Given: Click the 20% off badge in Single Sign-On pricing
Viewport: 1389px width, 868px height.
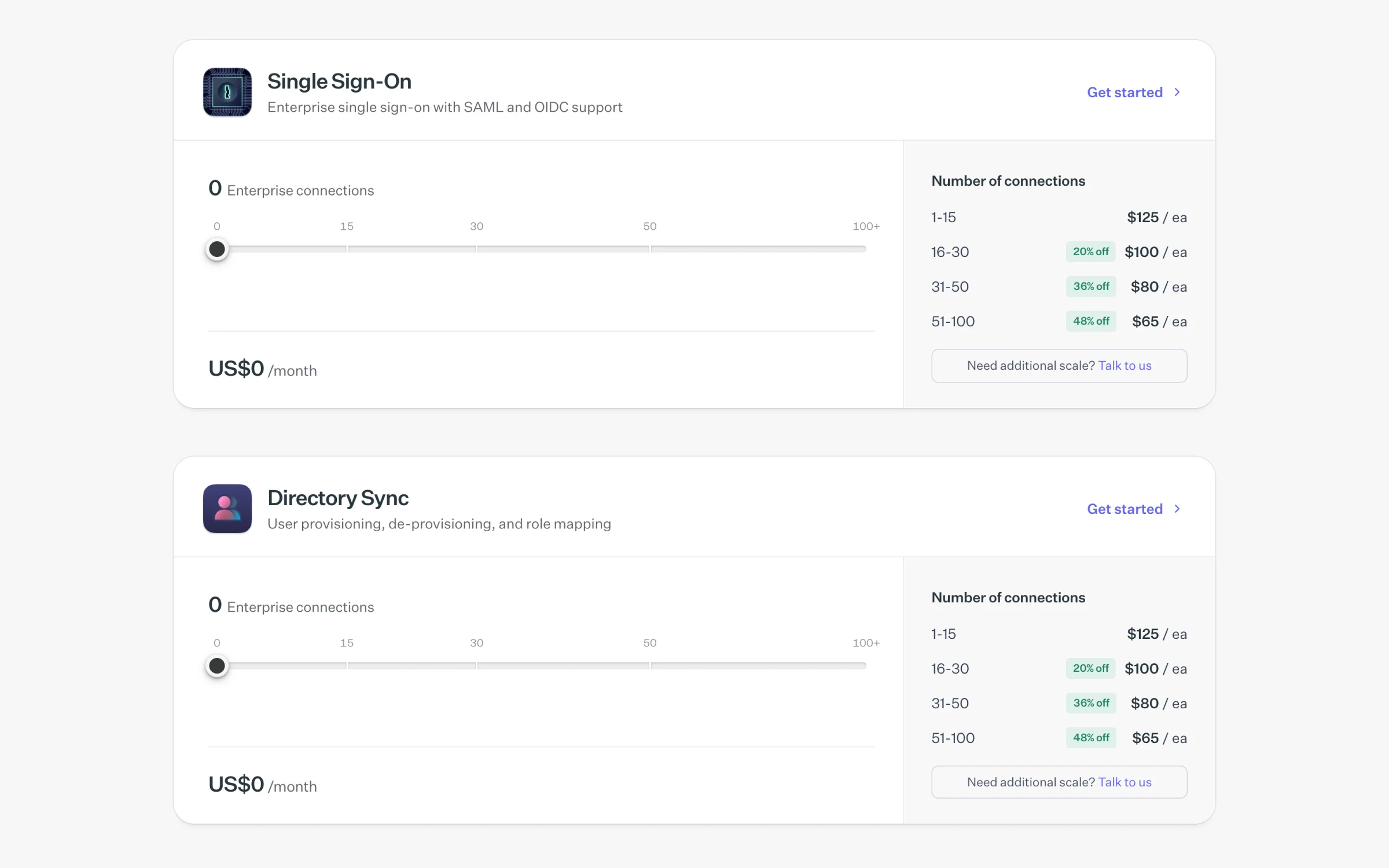Looking at the screenshot, I should click(1091, 252).
